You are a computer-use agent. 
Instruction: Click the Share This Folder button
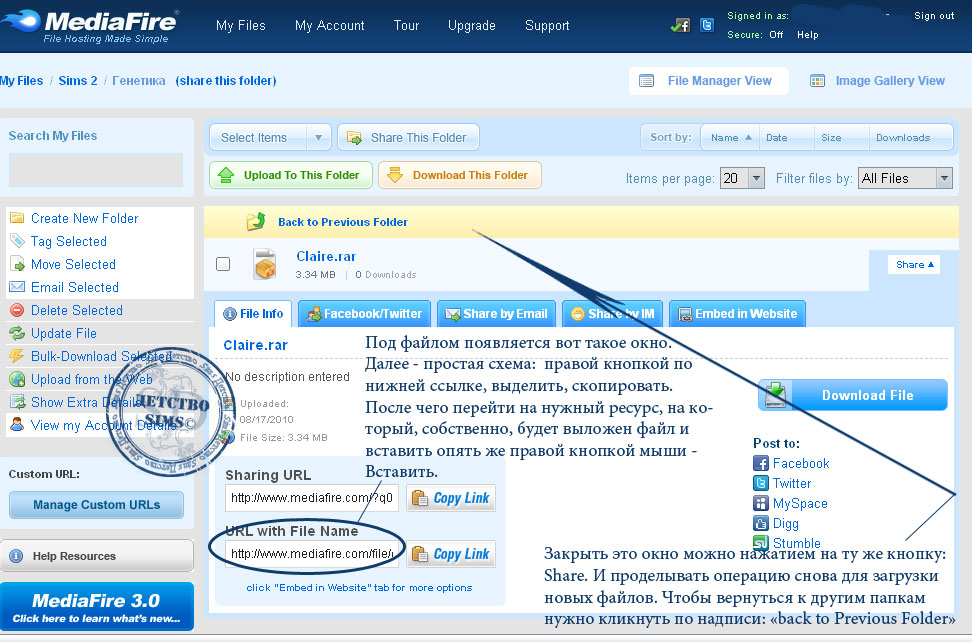point(408,138)
